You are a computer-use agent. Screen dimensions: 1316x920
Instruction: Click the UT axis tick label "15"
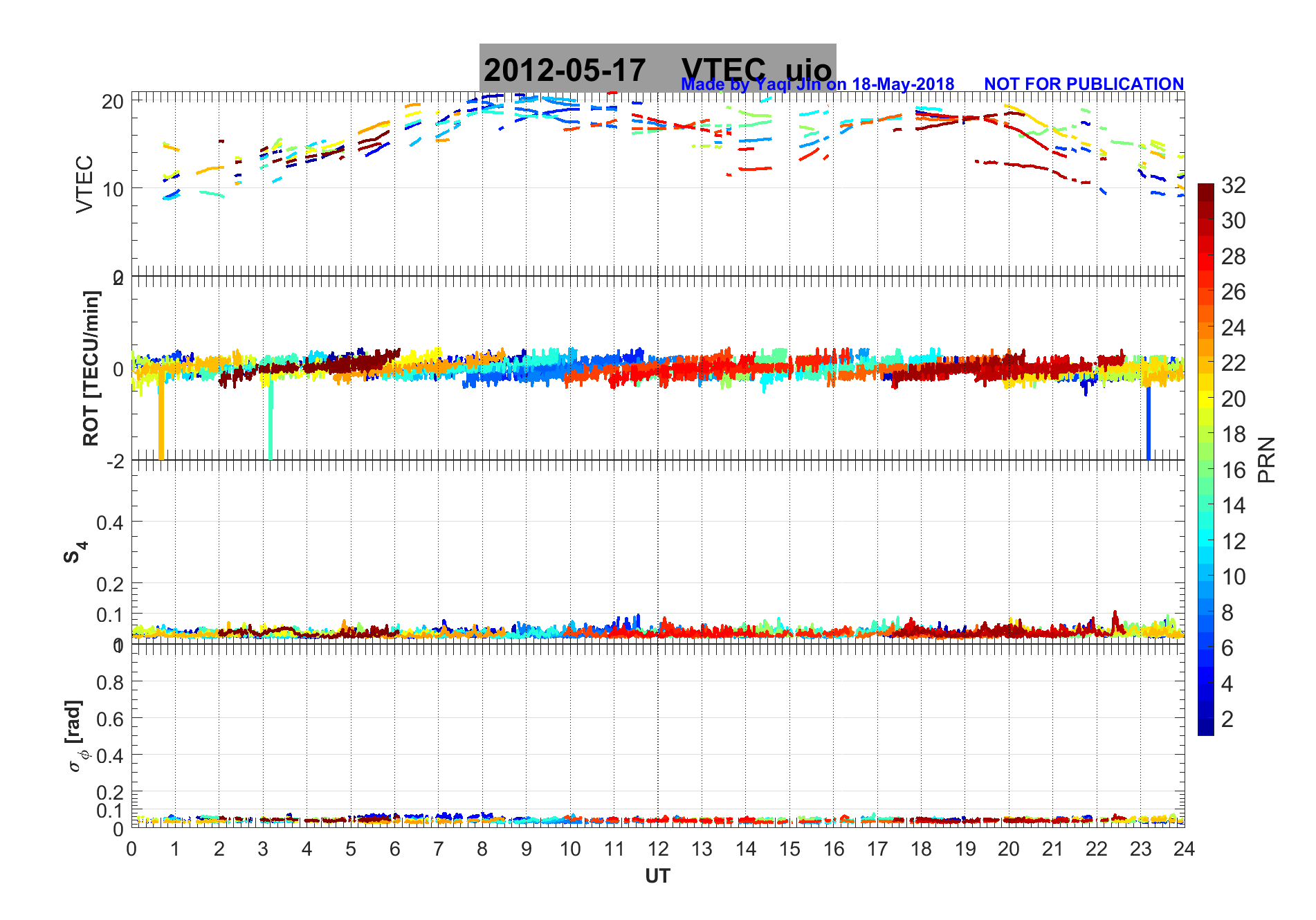(x=789, y=849)
